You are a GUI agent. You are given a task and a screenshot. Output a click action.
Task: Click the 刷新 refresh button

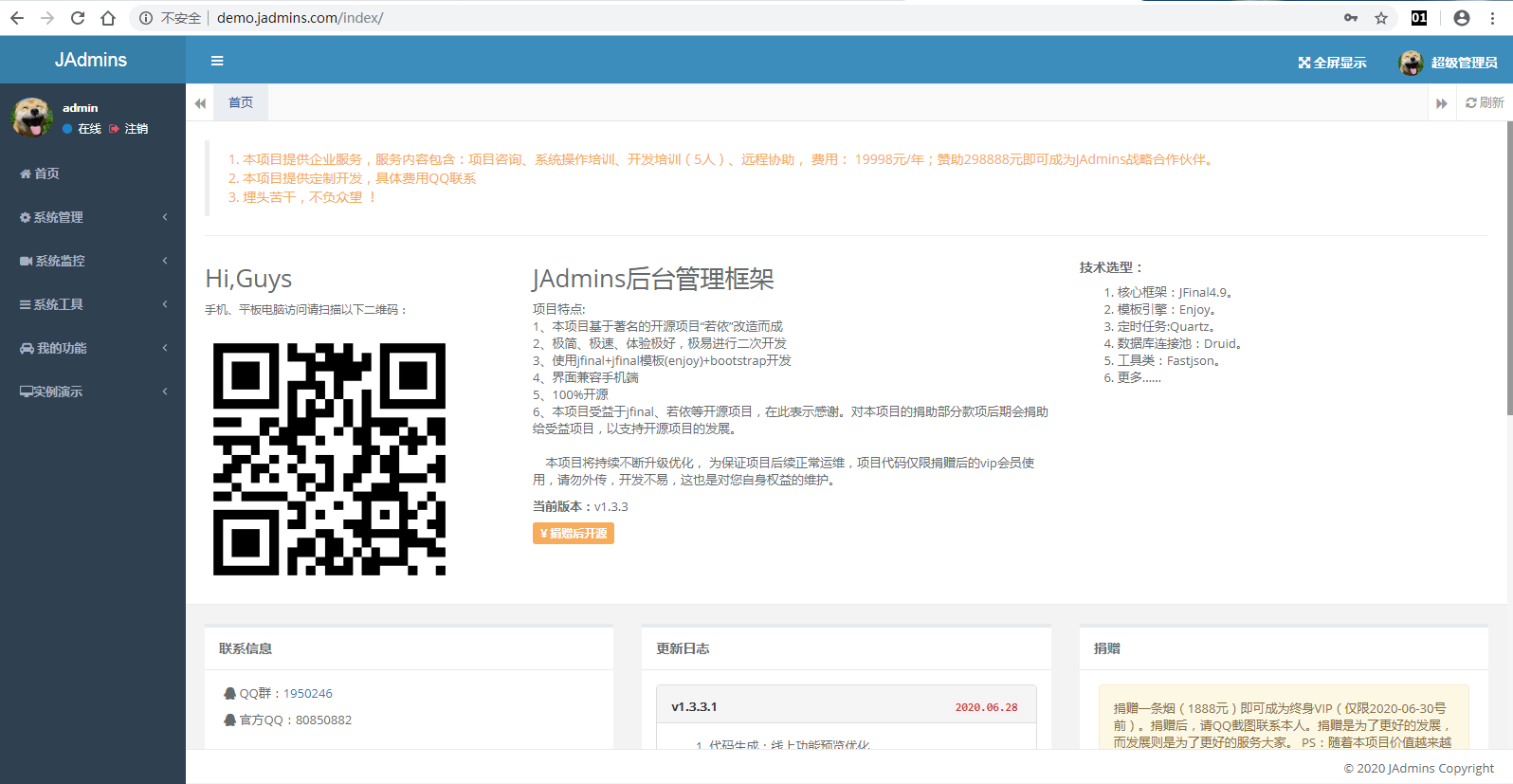coord(1485,103)
